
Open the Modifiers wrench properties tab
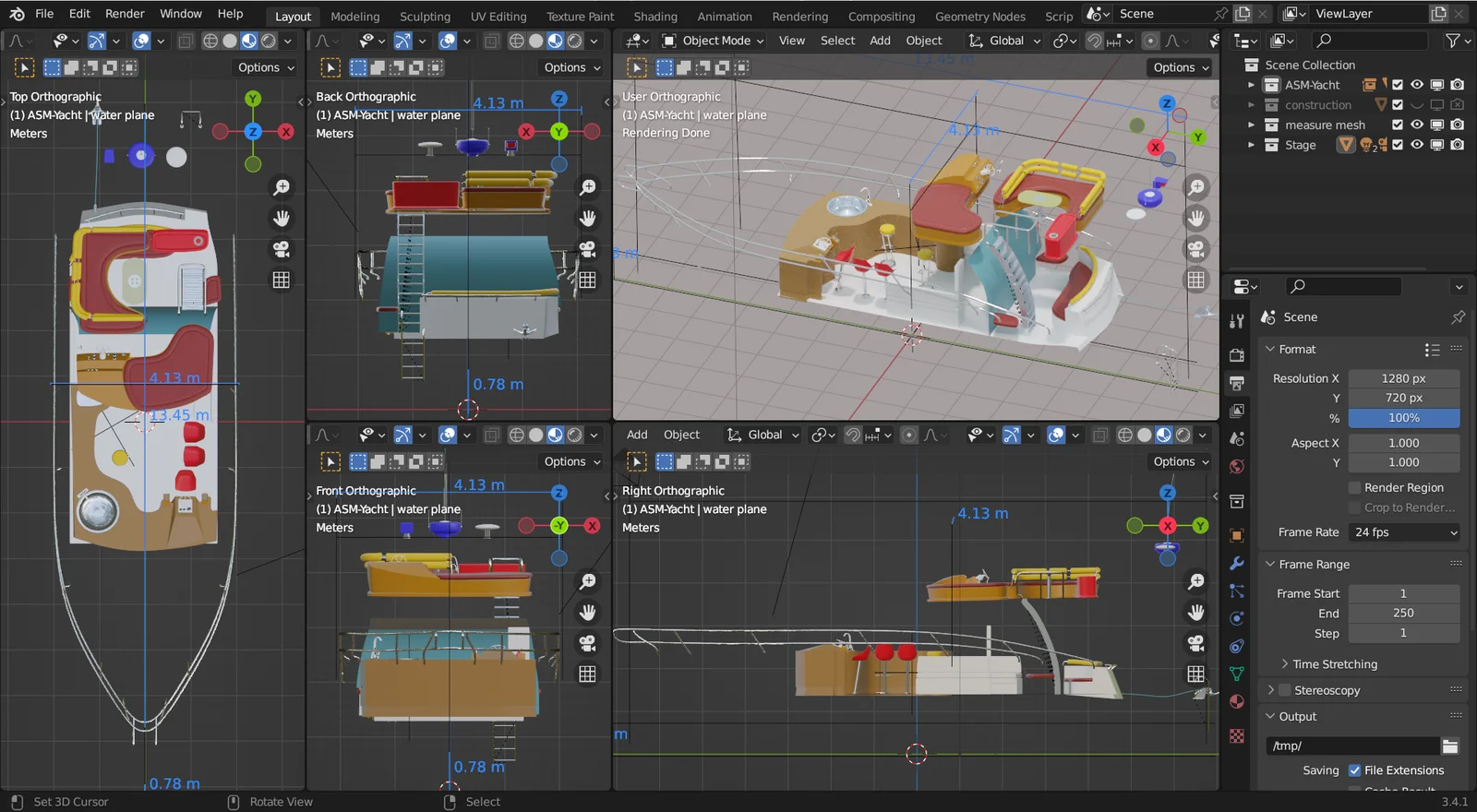pyautogui.click(x=1237, y=564)
